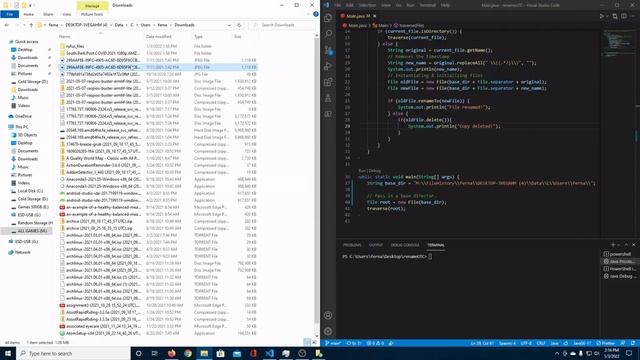Open the File tab in File Explorer
Screen dimensions: 640x360
click(9, 14)
